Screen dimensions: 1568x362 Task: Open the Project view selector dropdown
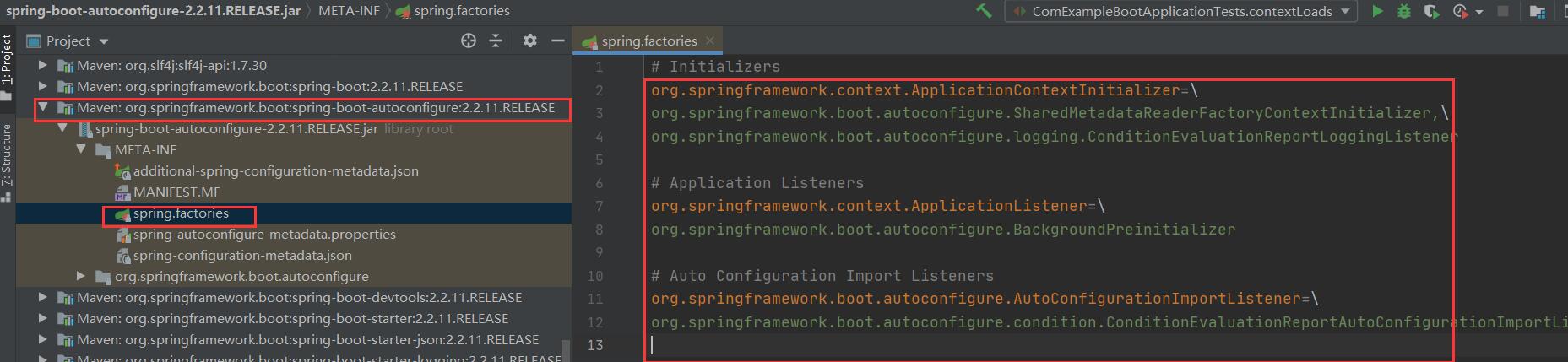[68, 41]
